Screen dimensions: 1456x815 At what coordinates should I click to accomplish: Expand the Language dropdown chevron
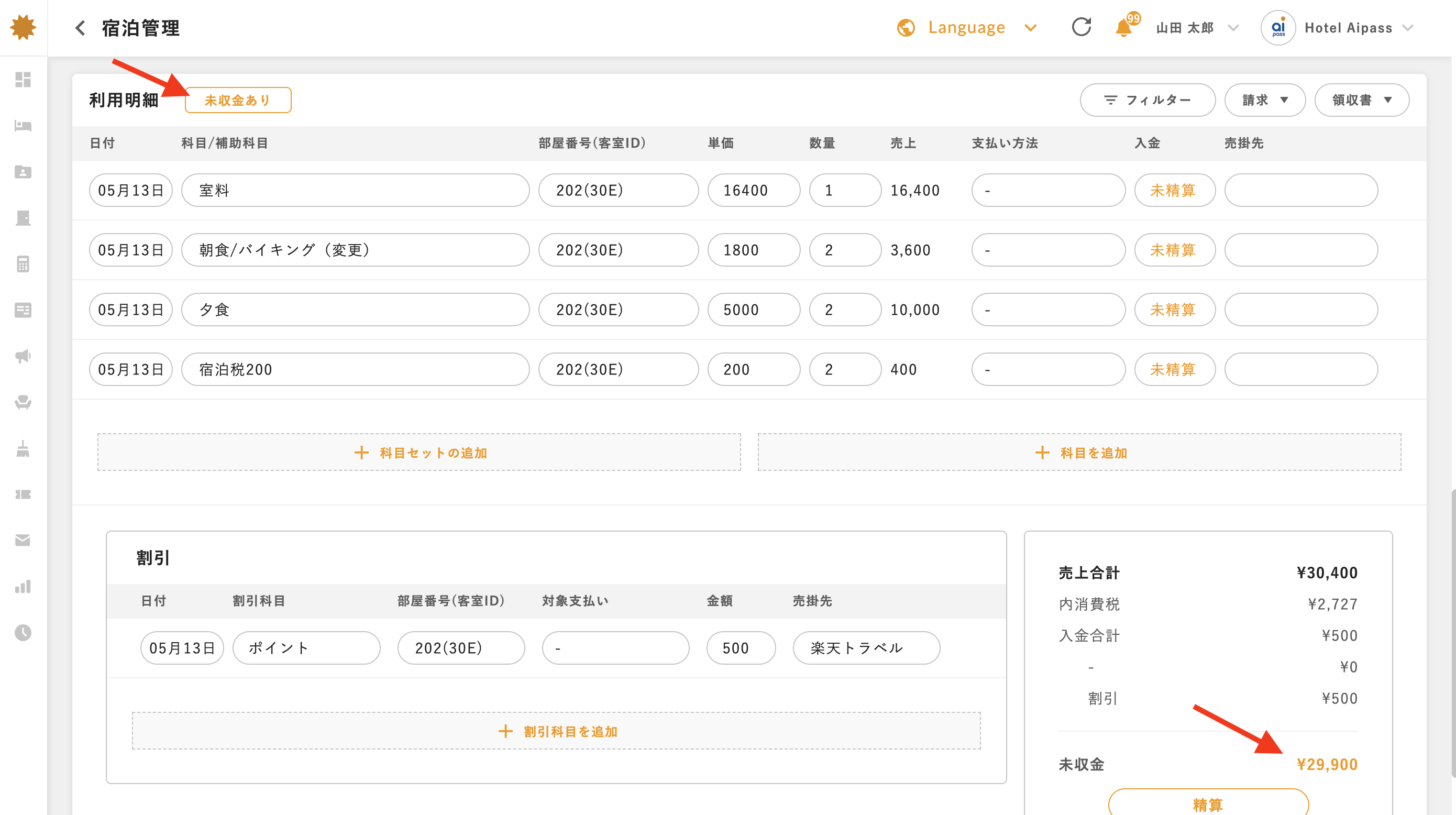click(1030, 28)
